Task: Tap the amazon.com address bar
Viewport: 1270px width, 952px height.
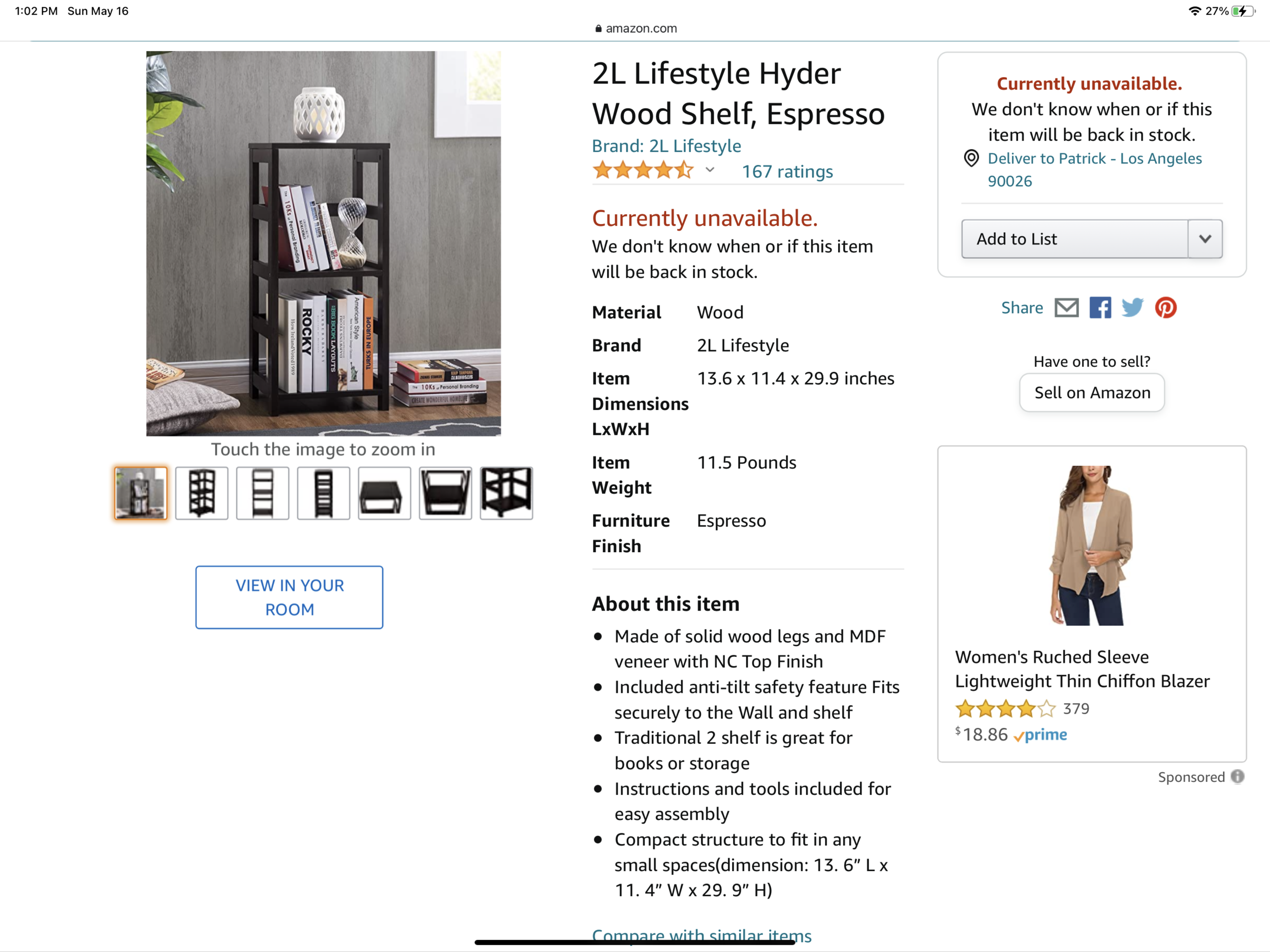Action: click(x=635, y=28)
